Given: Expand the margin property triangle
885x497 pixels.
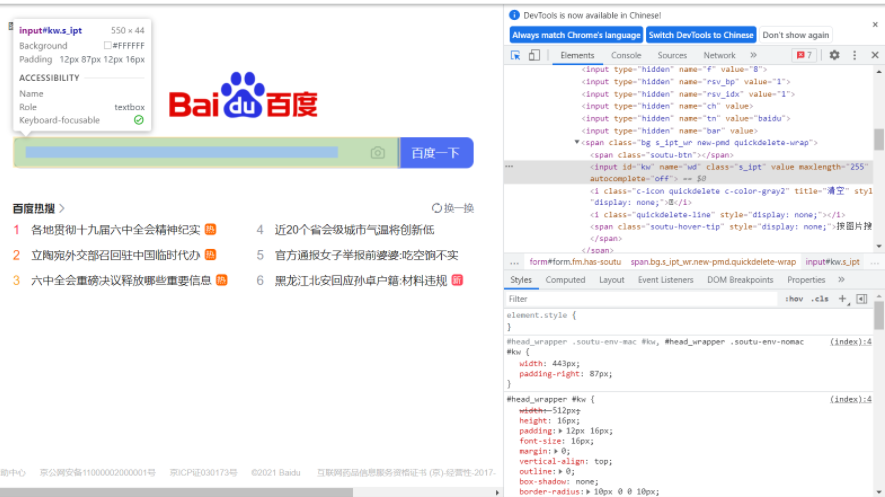Looking at the screenshot, I should tap(556, 451).
